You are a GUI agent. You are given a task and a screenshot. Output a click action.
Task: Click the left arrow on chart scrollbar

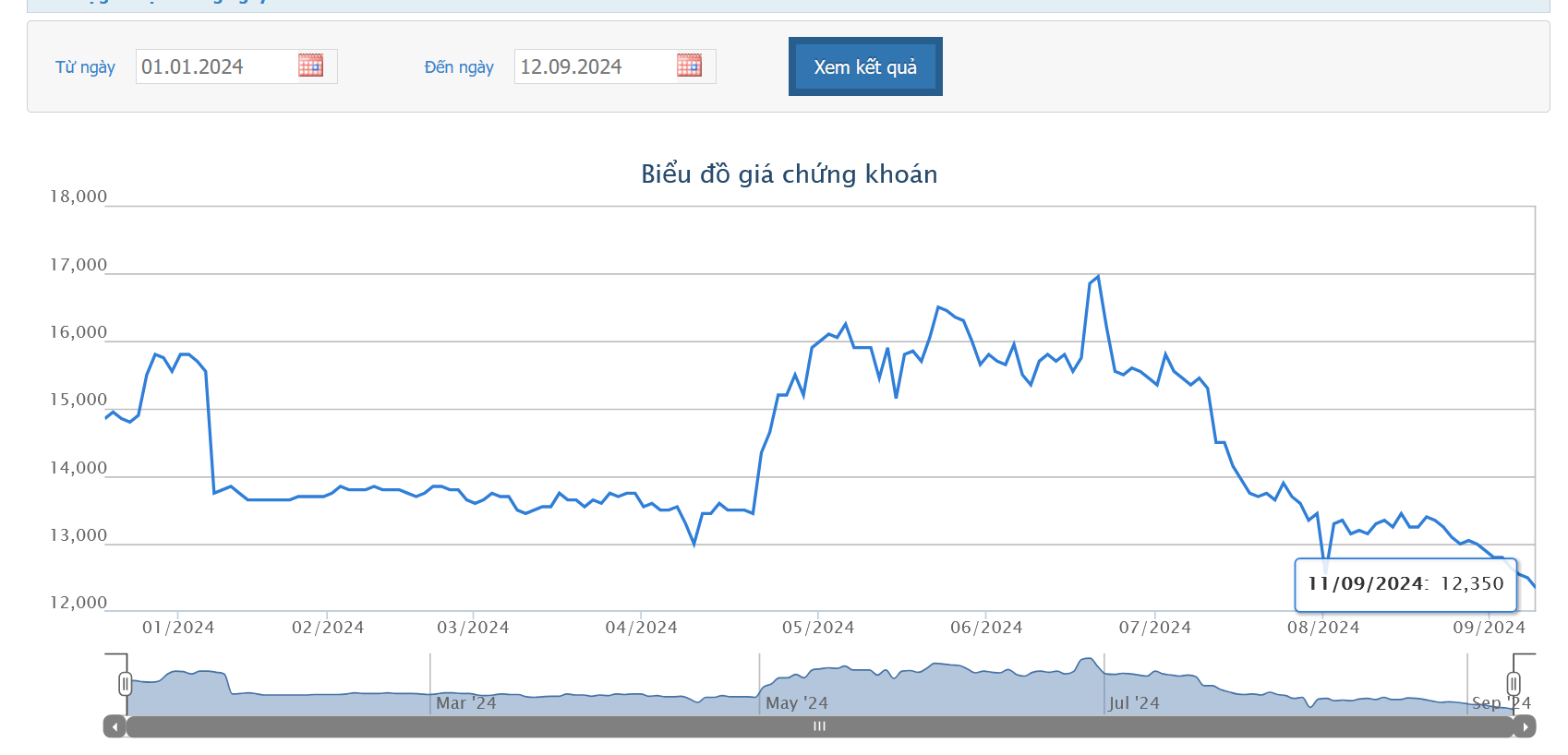click(x=115, y=727)
